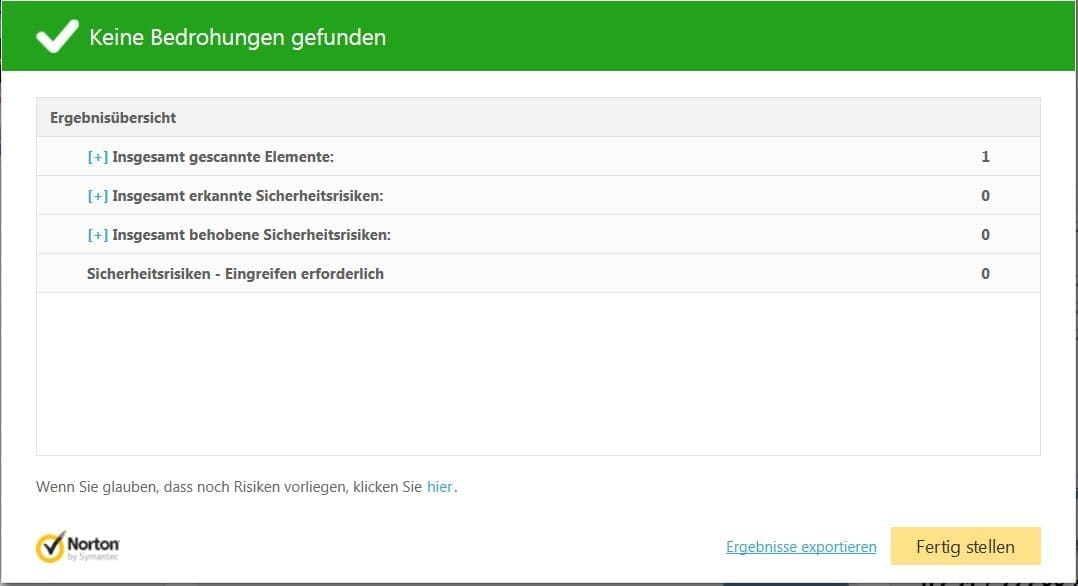Follow the 'hier' link for remaining risks
The height and width of the screenshot is (586, 1078).
[439, 487]
